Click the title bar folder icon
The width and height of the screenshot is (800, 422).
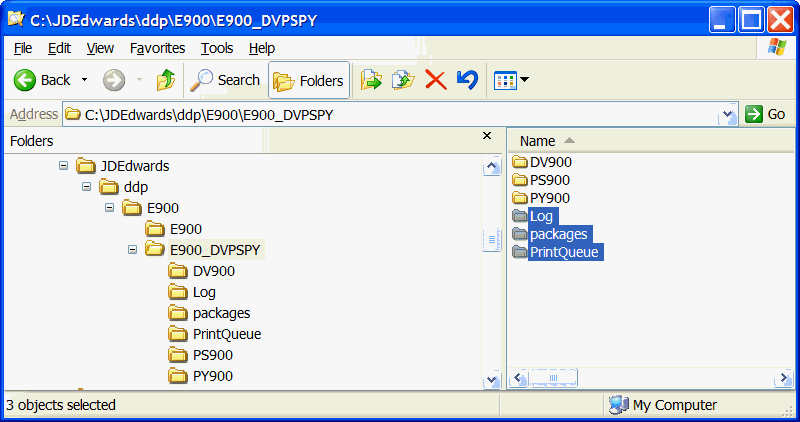16,19
